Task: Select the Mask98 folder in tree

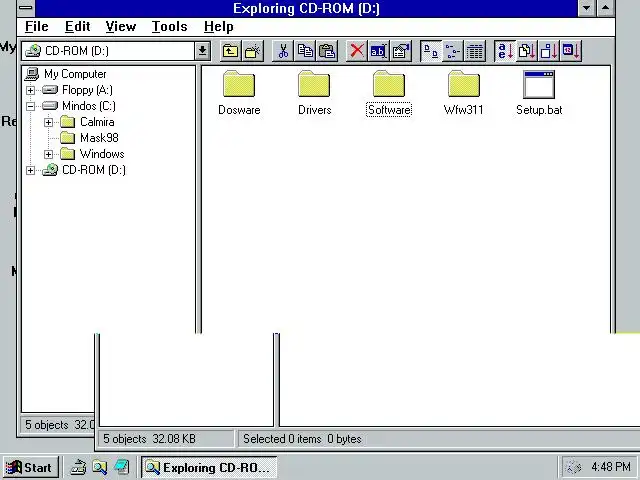Action: 99,138
